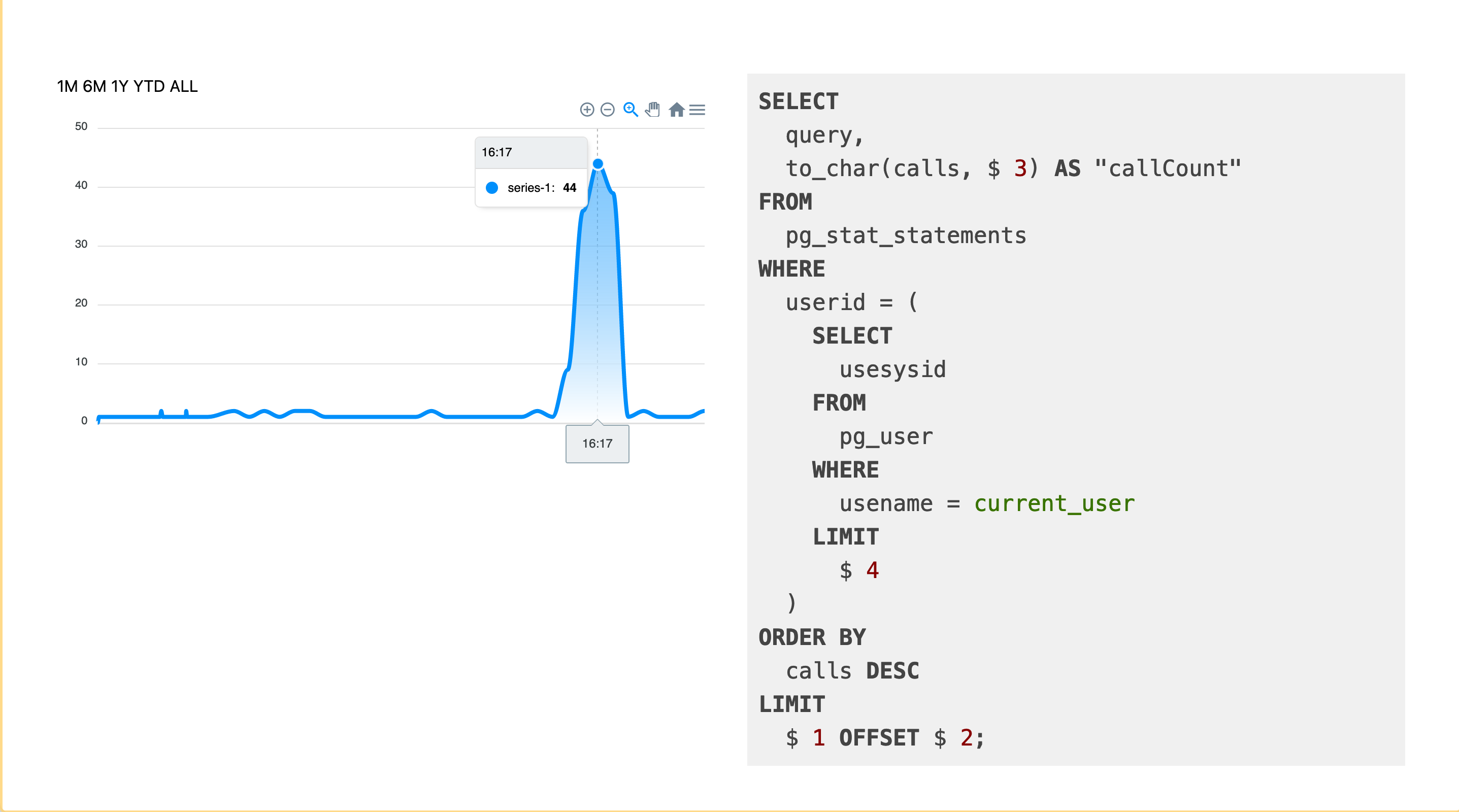
Task: Select the 1Y time range
Action: click(x=120, y=86)
